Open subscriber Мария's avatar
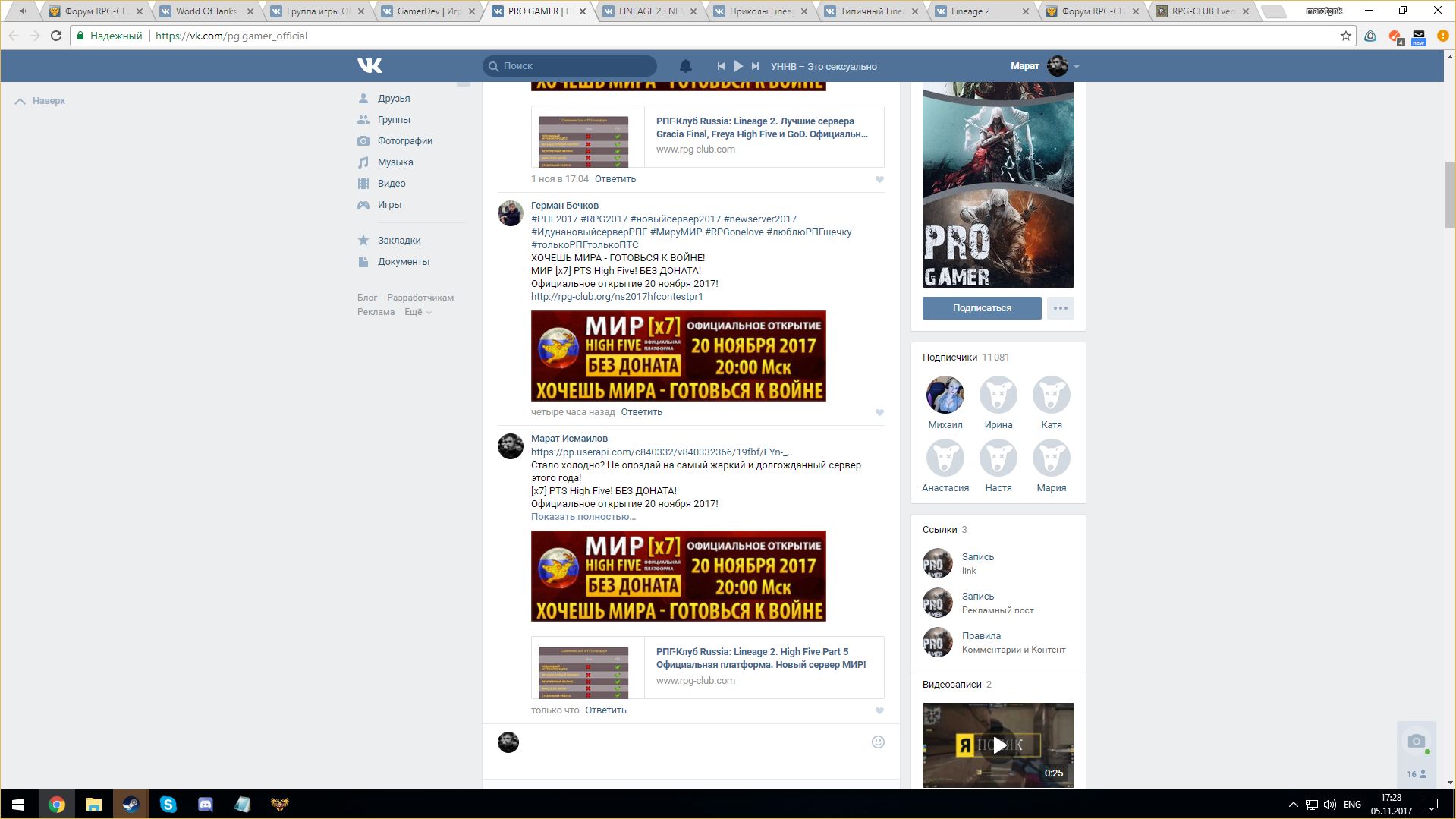The height and width of the screenshot is (819, 1456). coord(1052,458)
